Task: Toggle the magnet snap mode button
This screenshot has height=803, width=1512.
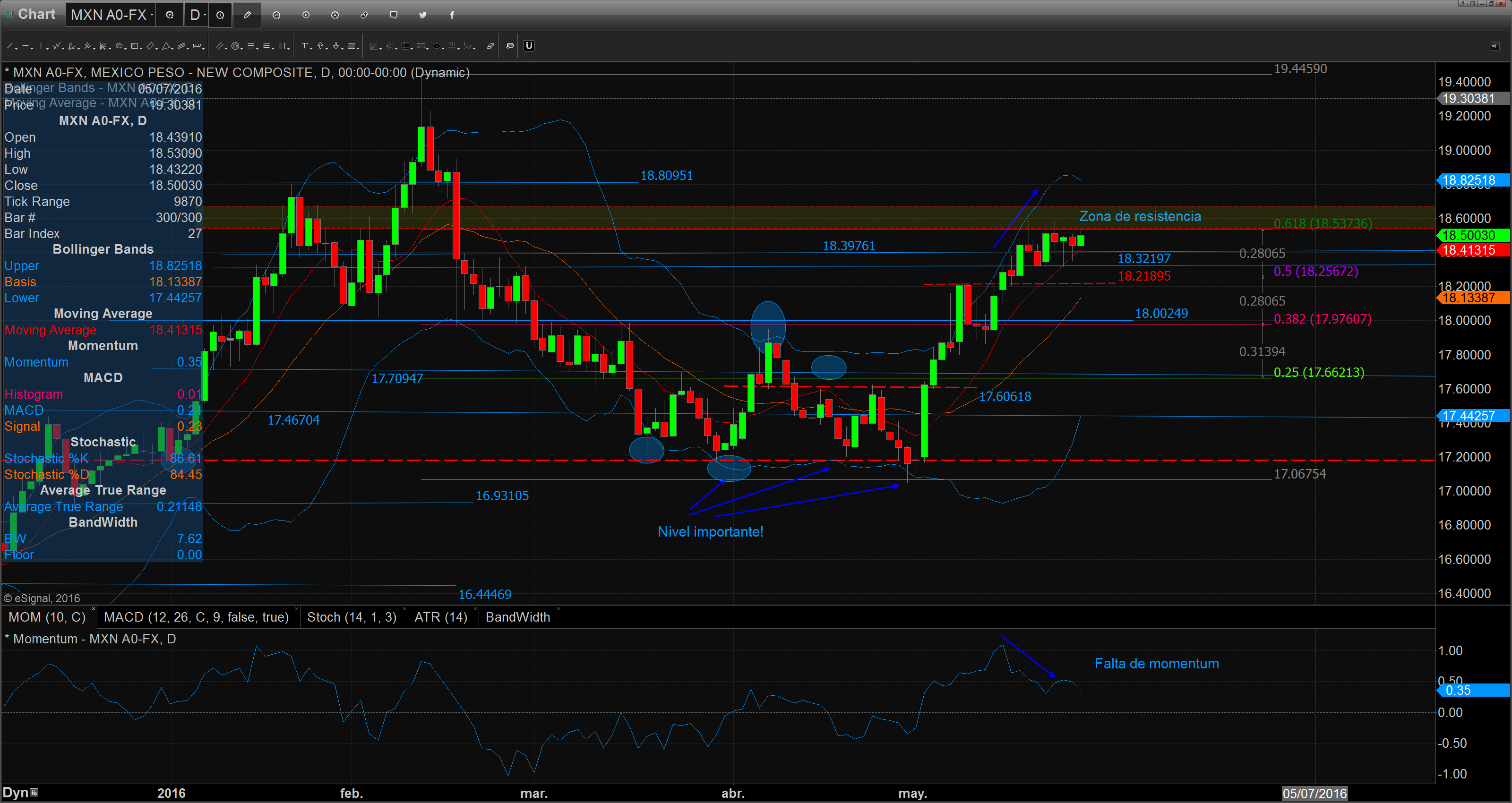Action: click(x=529, y=46)
